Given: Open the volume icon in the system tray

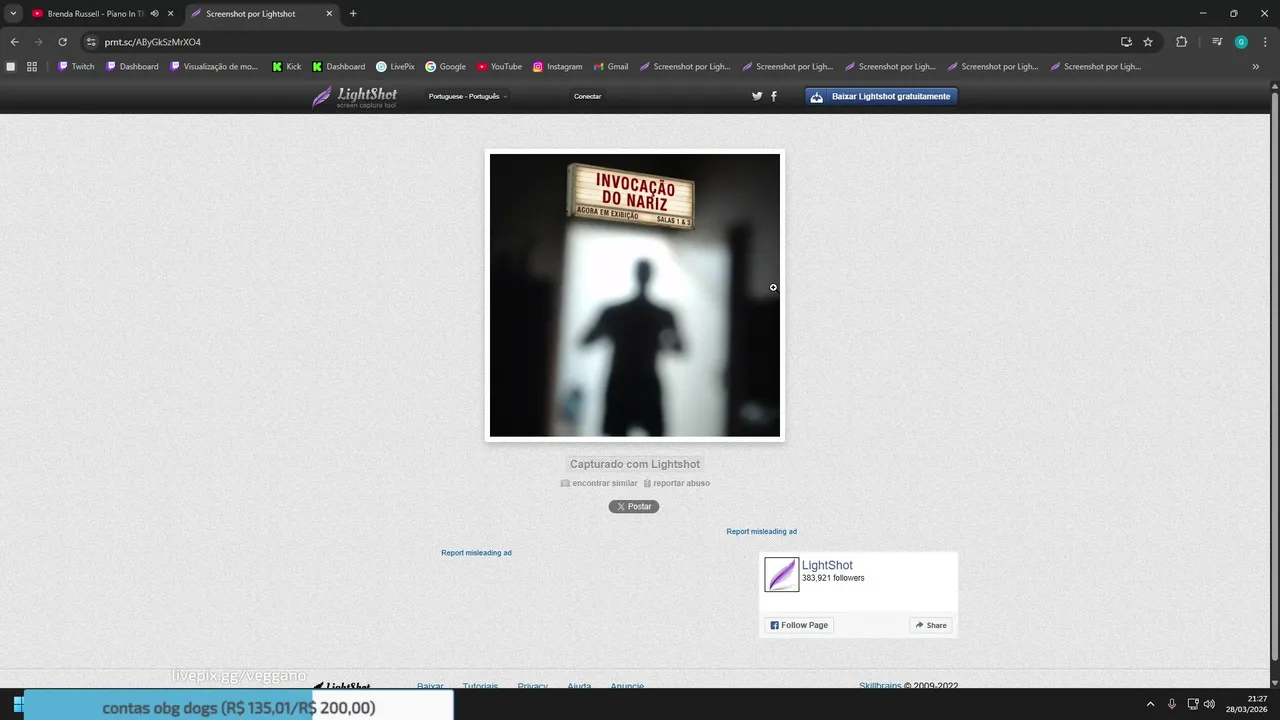Looking at the screenshot, I should point(1209,704).
